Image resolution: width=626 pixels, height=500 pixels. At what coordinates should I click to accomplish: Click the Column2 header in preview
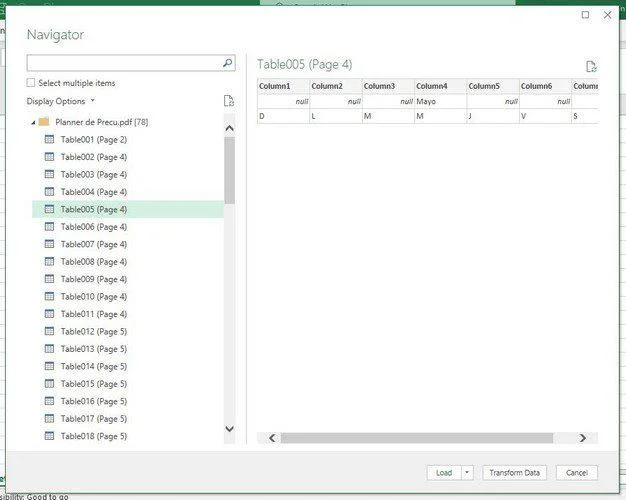[x=336, y=86]
